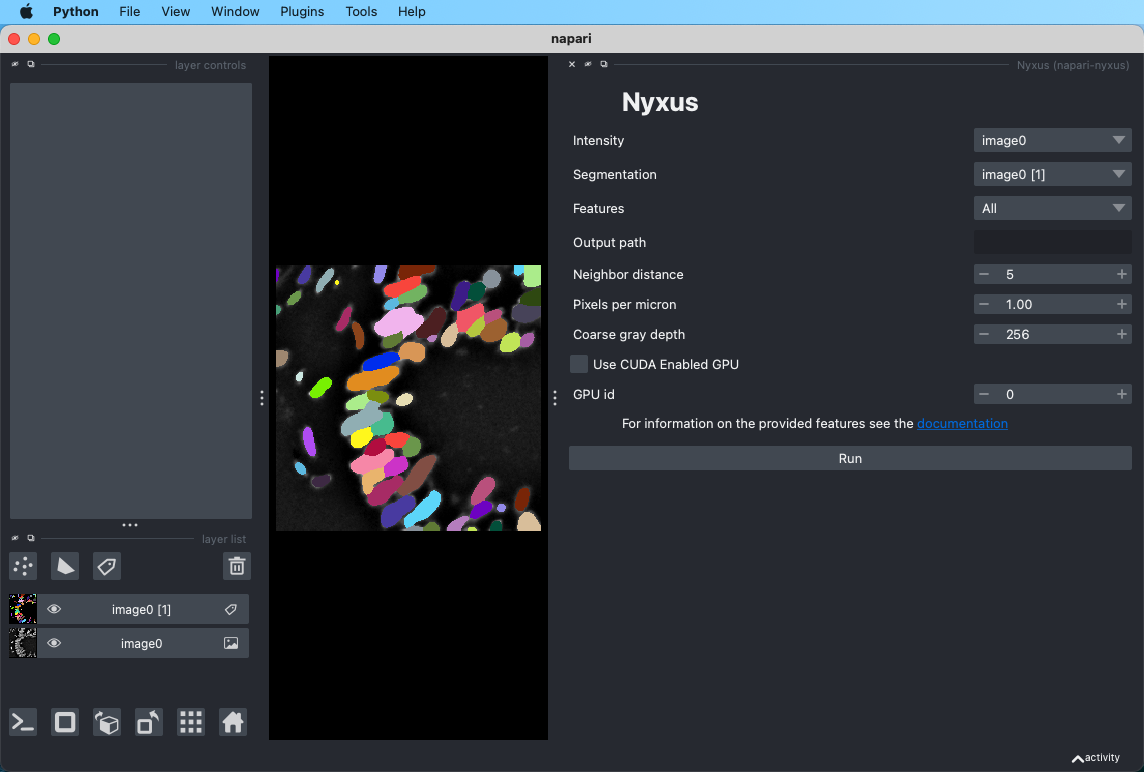This screenshot has width=1144, height=772.
Task: Create a new shapes layer
Action: click(x=65, y=566)
